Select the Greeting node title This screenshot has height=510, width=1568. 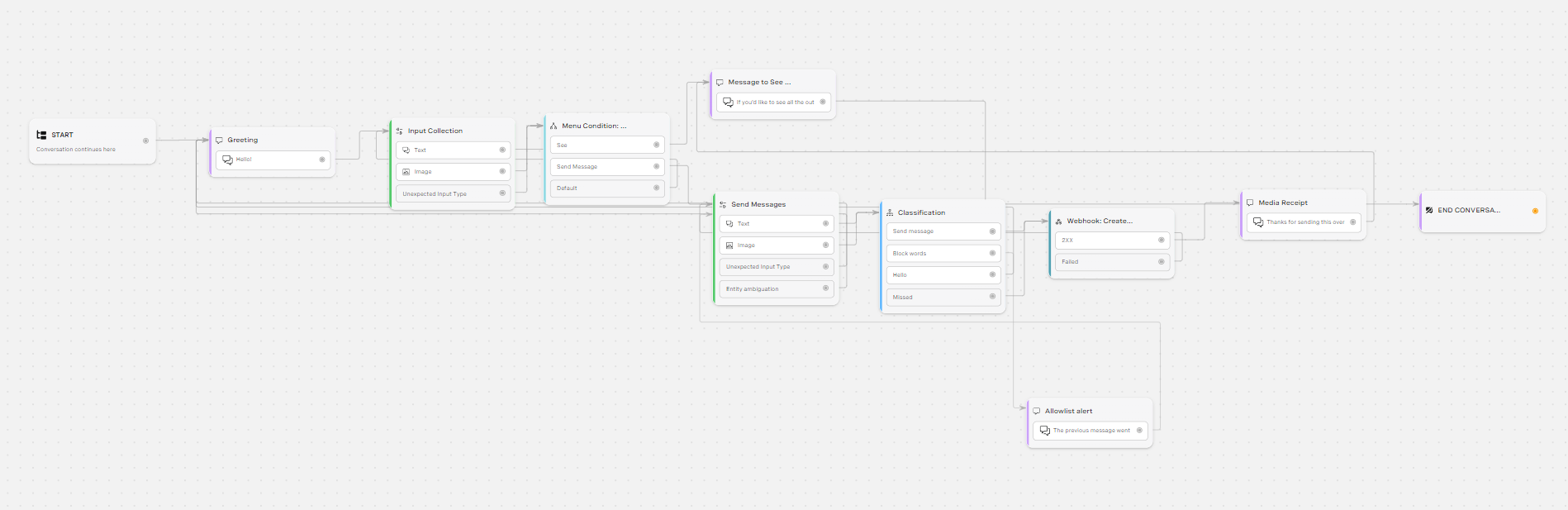[x=243, y=141]
